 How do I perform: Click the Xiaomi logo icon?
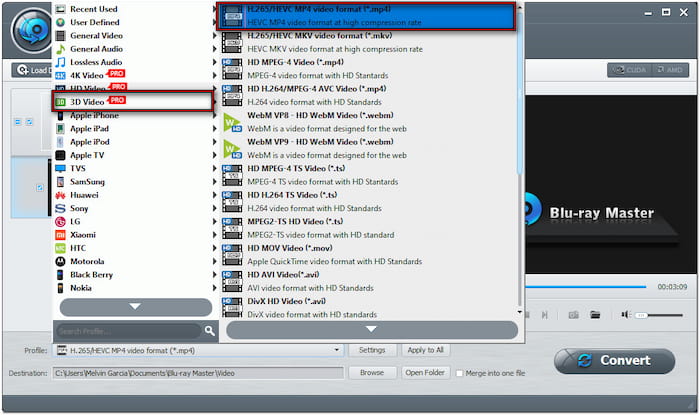tap(60, 235)
